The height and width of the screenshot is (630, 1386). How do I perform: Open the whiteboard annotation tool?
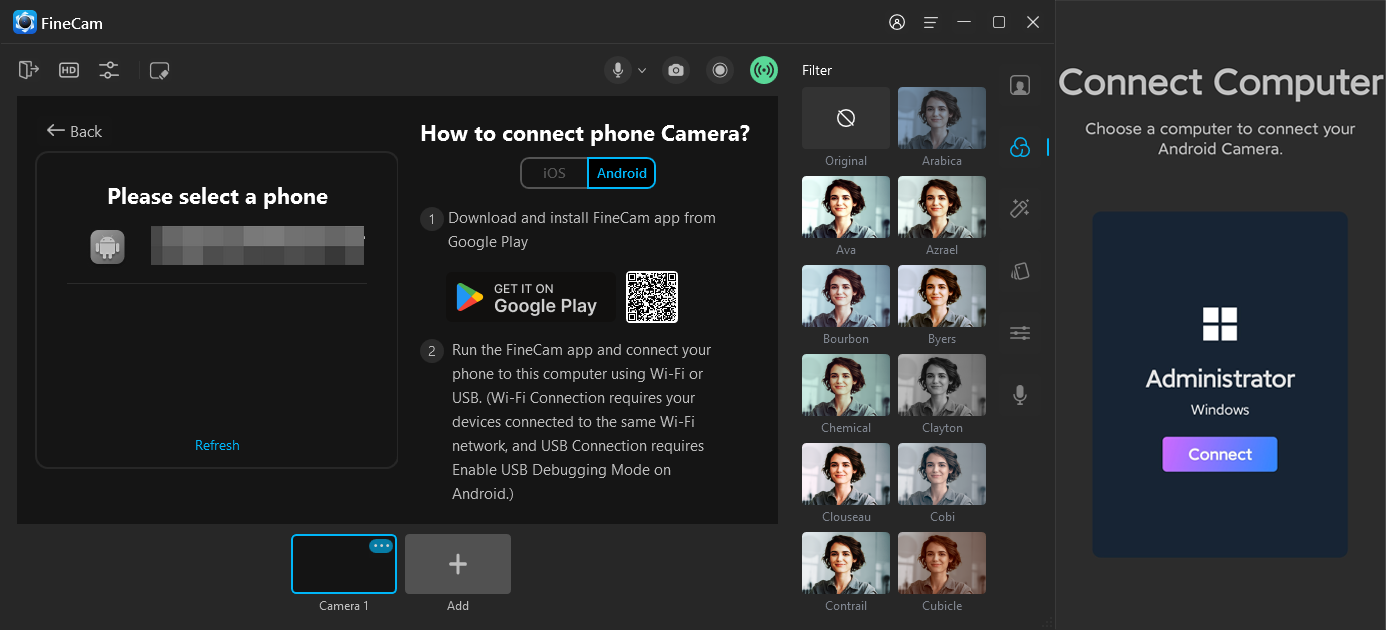pyautogui.click(x=159, y=70)
